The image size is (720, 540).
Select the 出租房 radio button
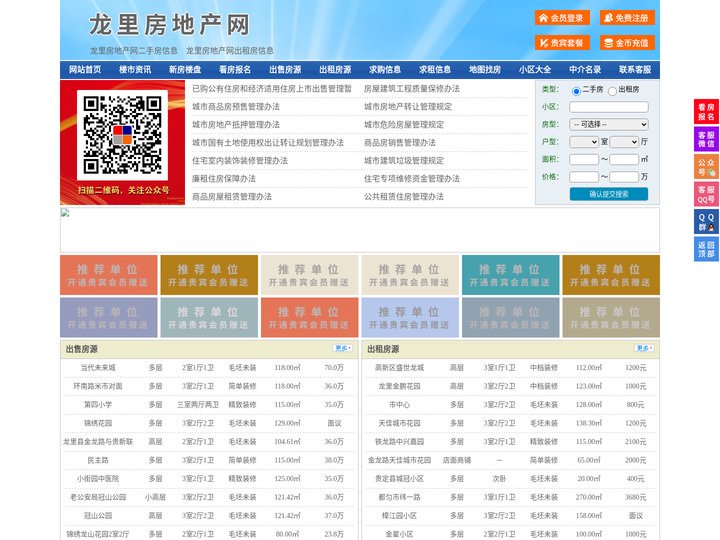point(612,91)
